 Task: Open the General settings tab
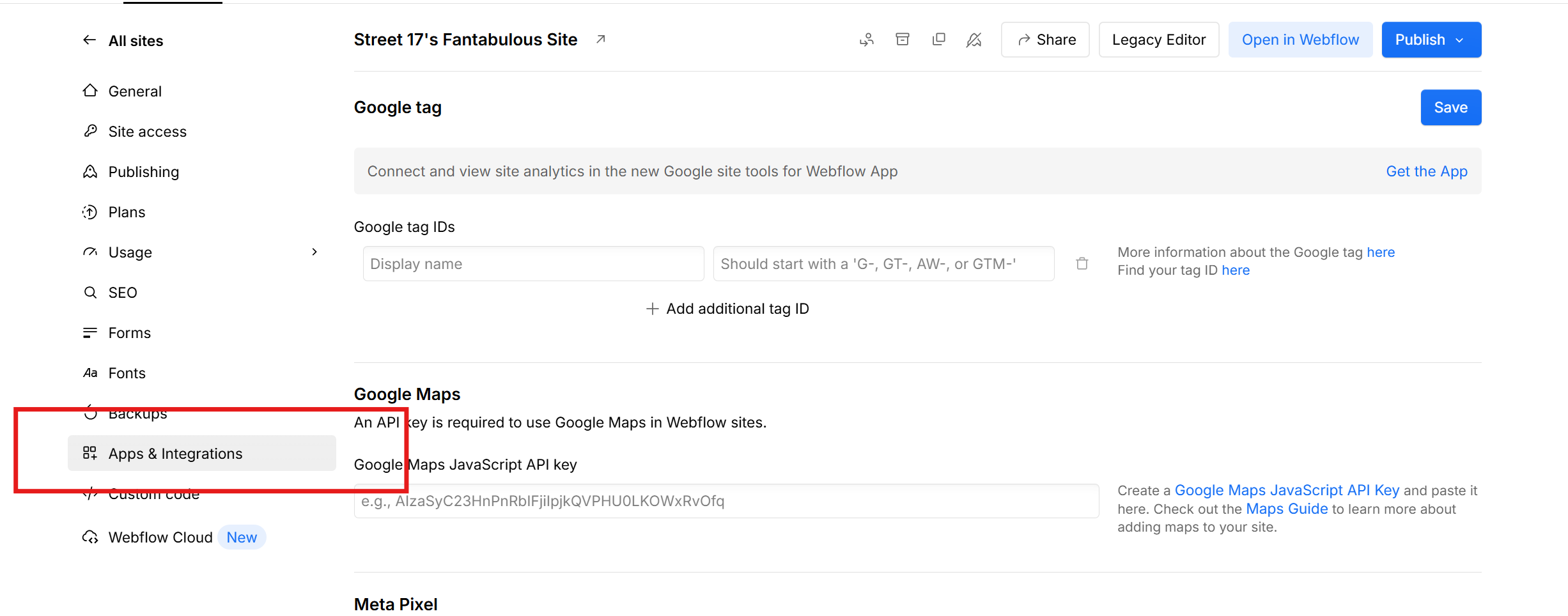click(135, 91)
